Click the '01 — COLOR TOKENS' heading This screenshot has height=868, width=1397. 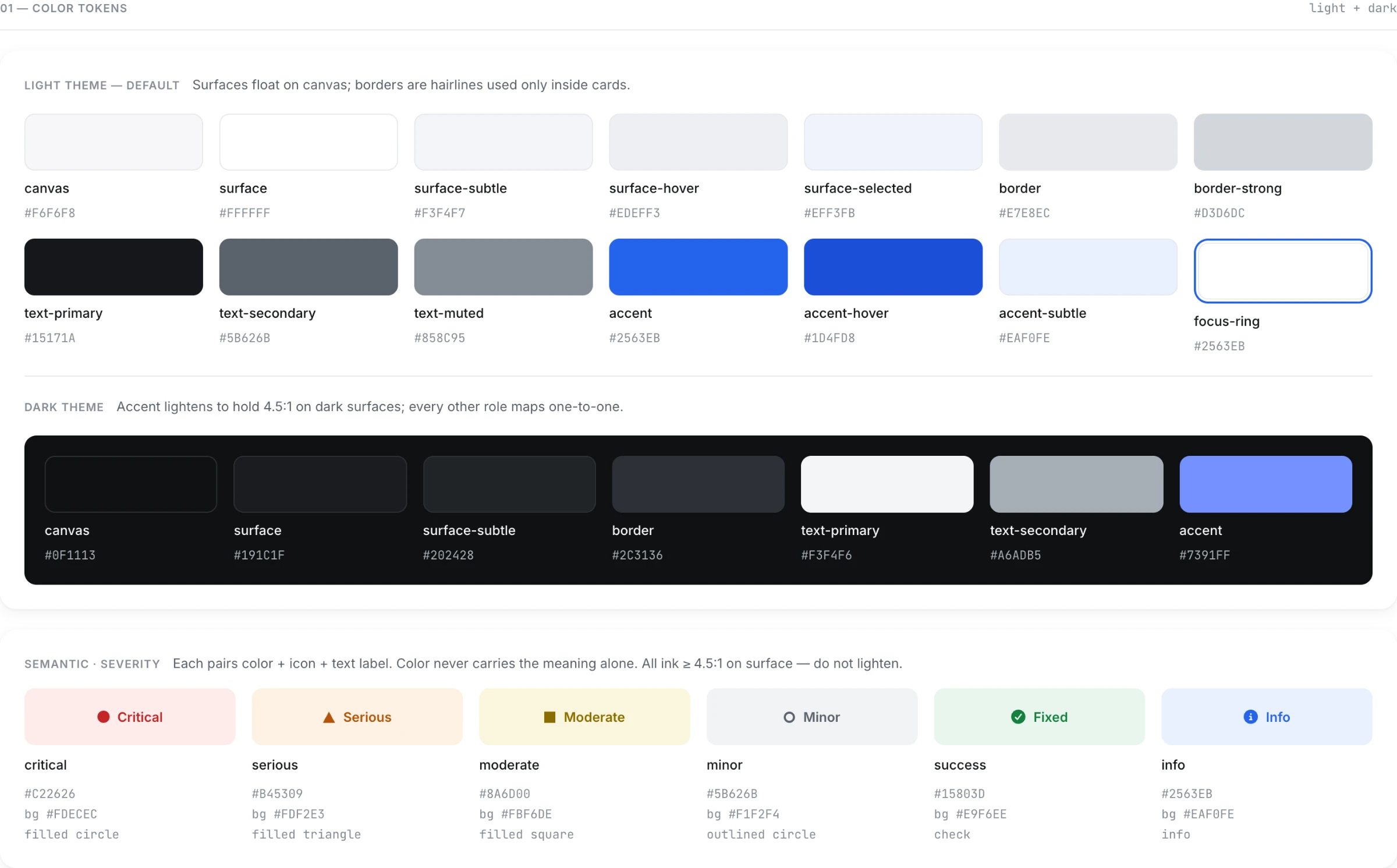coord(63,8)
